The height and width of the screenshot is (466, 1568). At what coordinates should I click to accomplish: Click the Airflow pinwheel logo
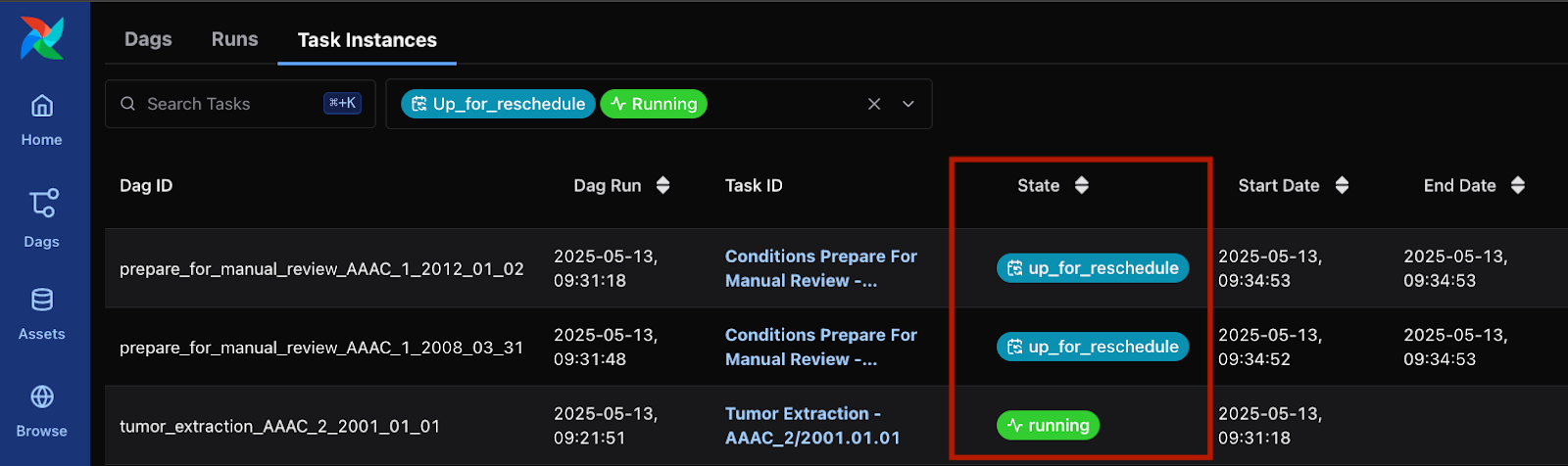(x=42, y=39)
